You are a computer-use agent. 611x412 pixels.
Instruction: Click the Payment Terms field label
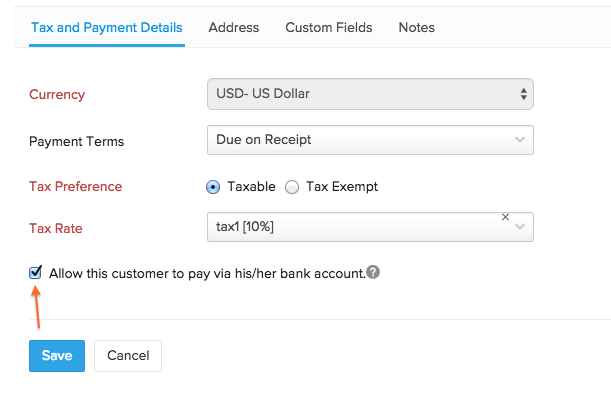(x=77, y=141)
